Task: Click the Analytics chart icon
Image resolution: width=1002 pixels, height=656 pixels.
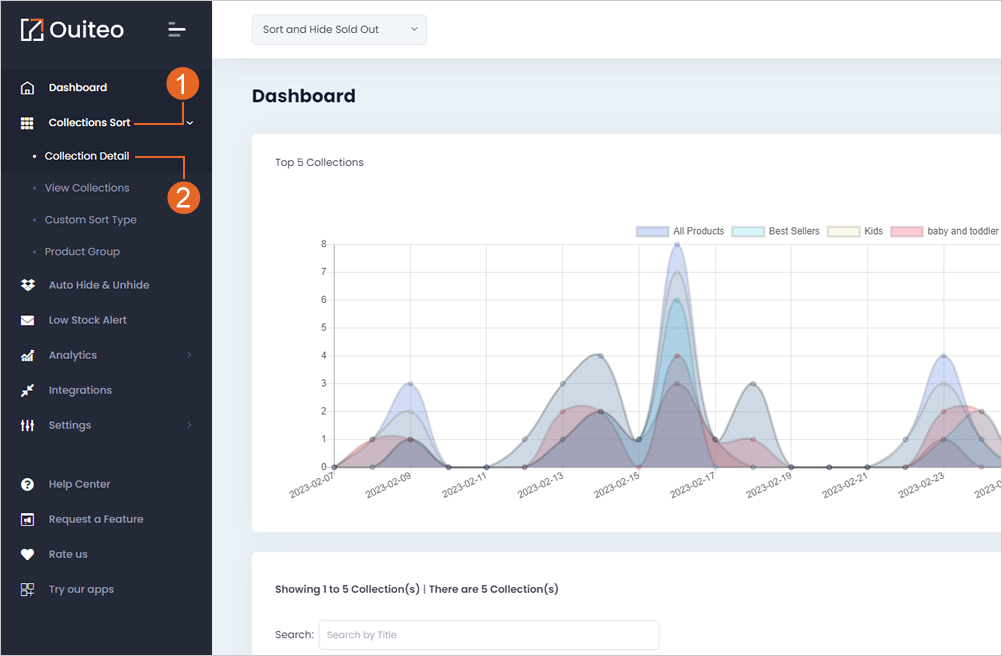Action: coord(27,355)
